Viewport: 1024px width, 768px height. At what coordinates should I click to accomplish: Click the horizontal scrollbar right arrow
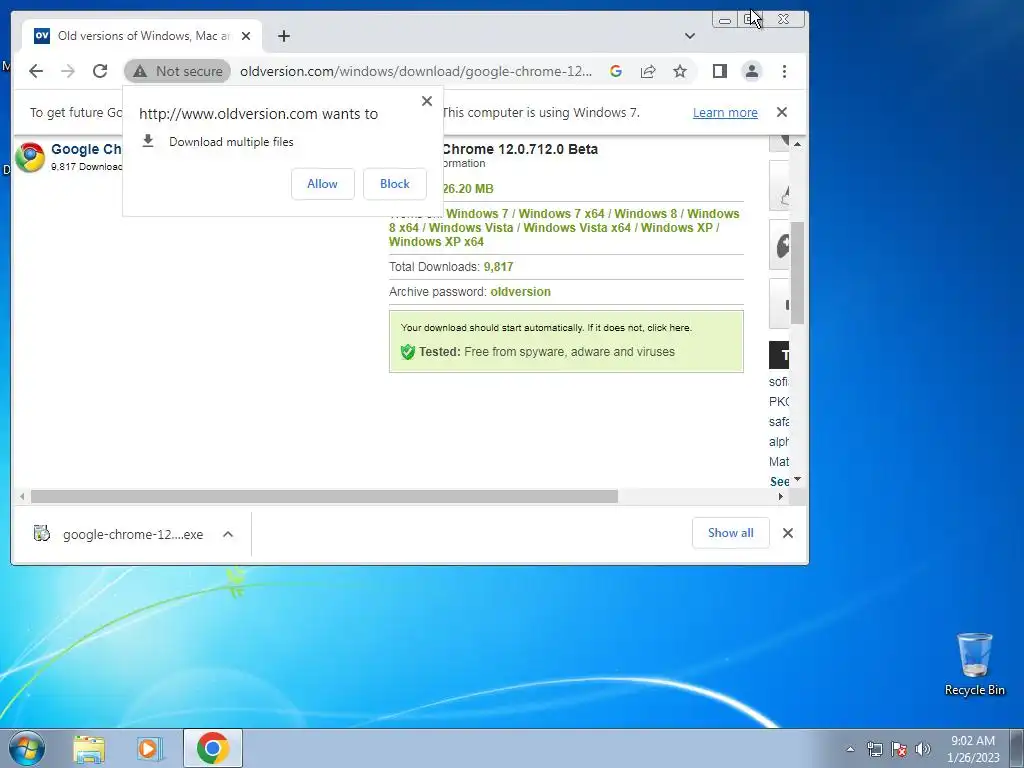pyautogui.click(x=780, y=496)
